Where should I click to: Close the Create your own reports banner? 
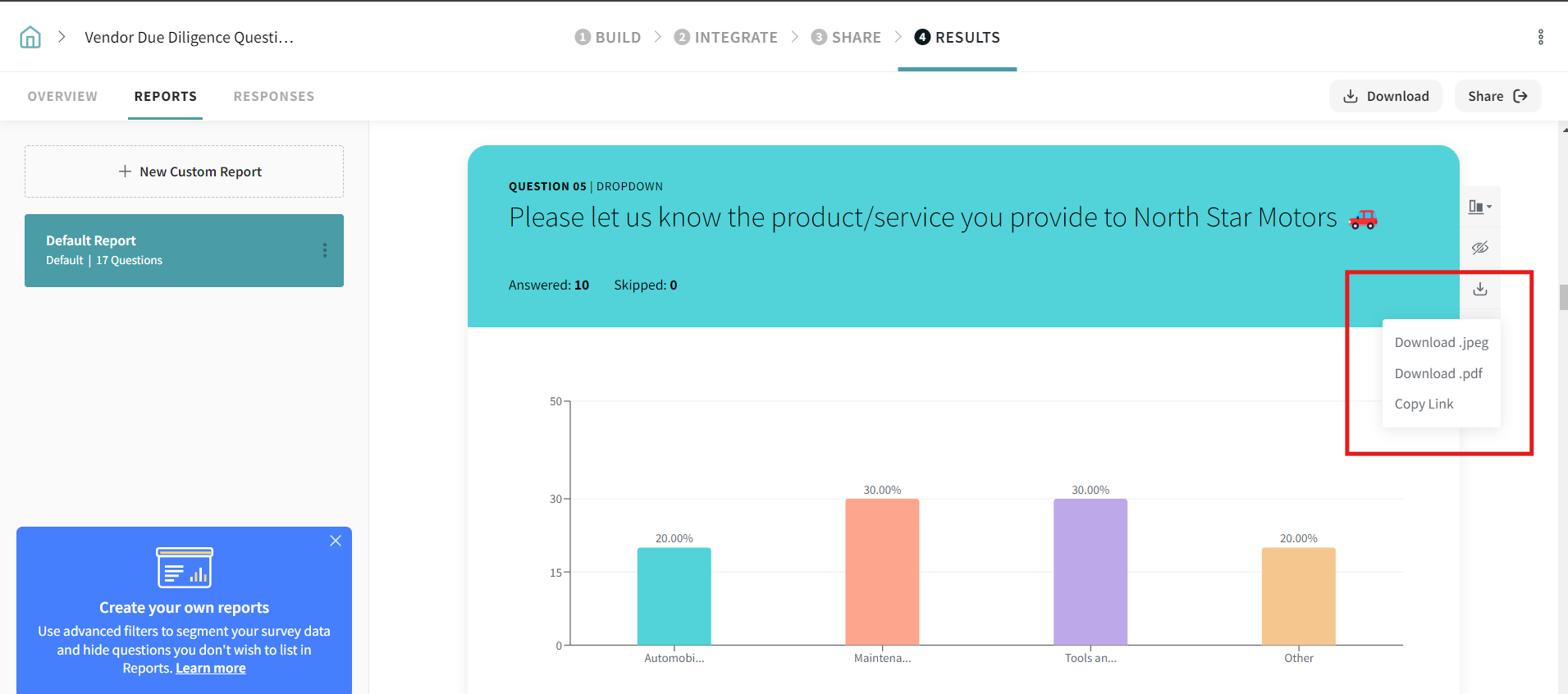tap(336, 541)
